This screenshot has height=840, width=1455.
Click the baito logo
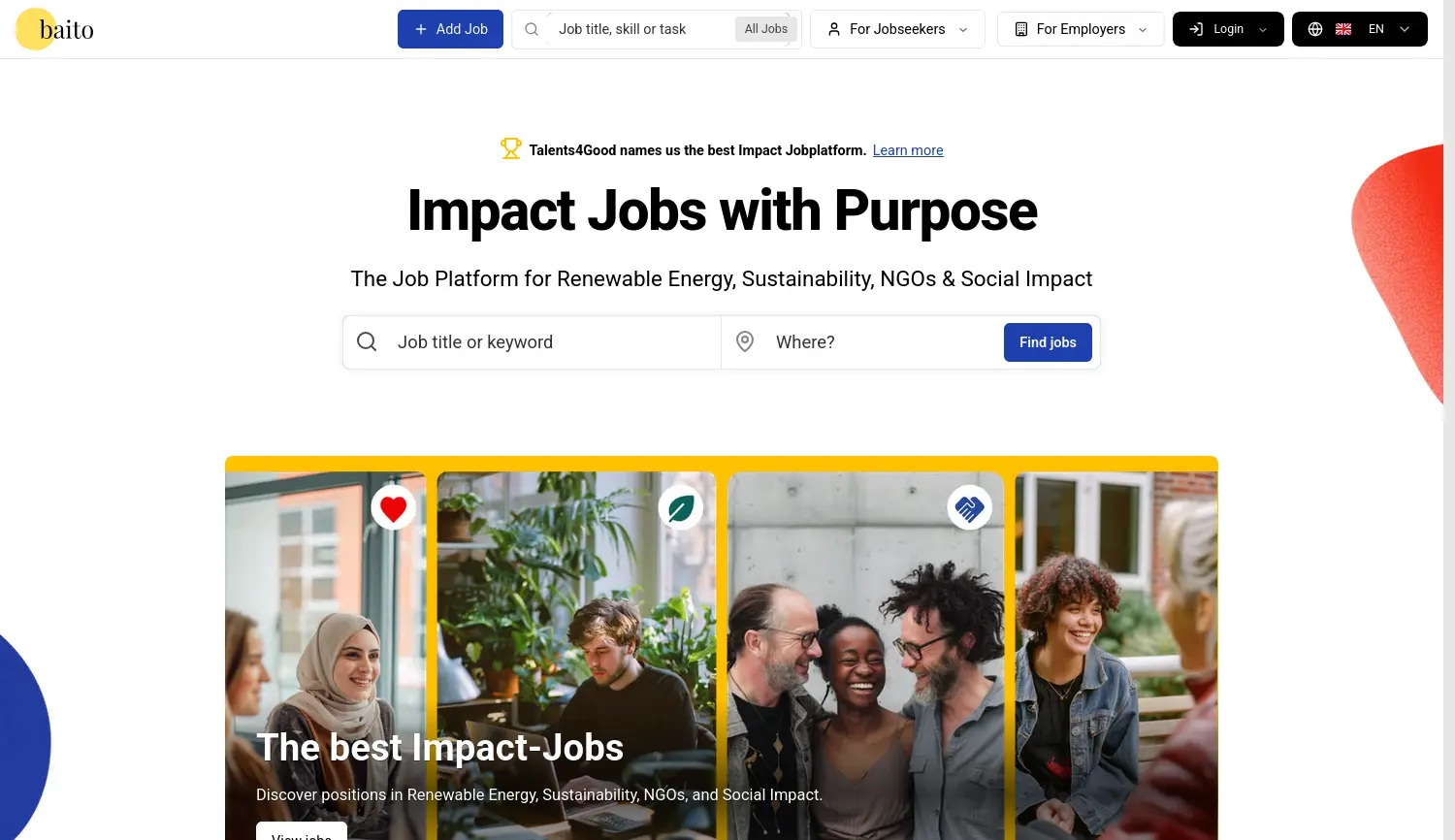[56, 29]
